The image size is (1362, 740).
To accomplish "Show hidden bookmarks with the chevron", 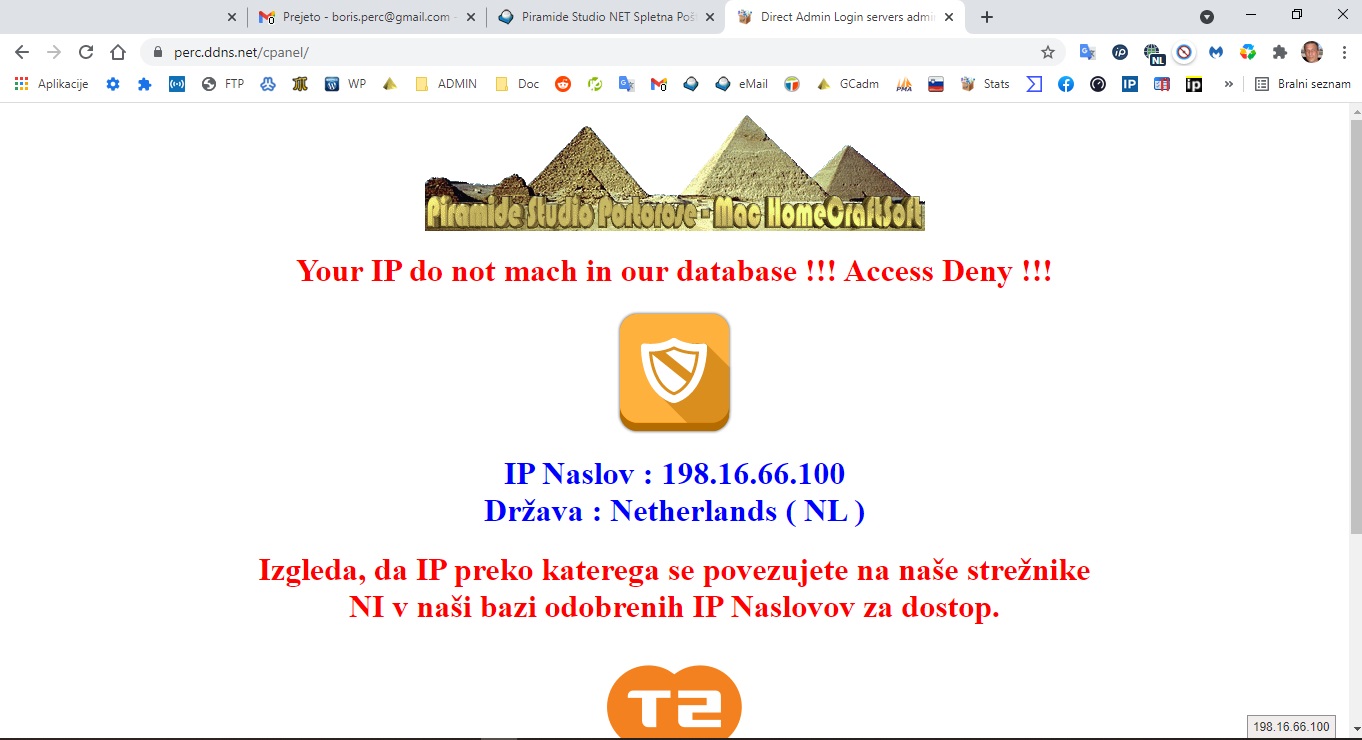I will pyautogui.click(x=1228, y=84).
